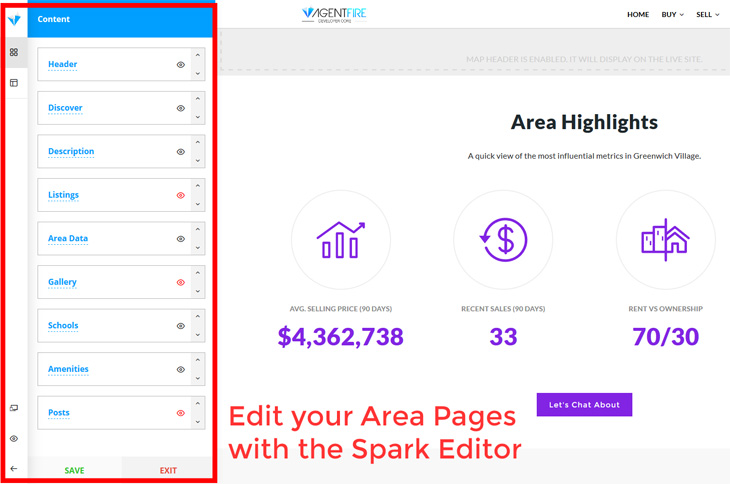Click the RENT VS OWNERSHIP label
The width and height of the screenshot is (730, 484).
(x=666, y=309)
